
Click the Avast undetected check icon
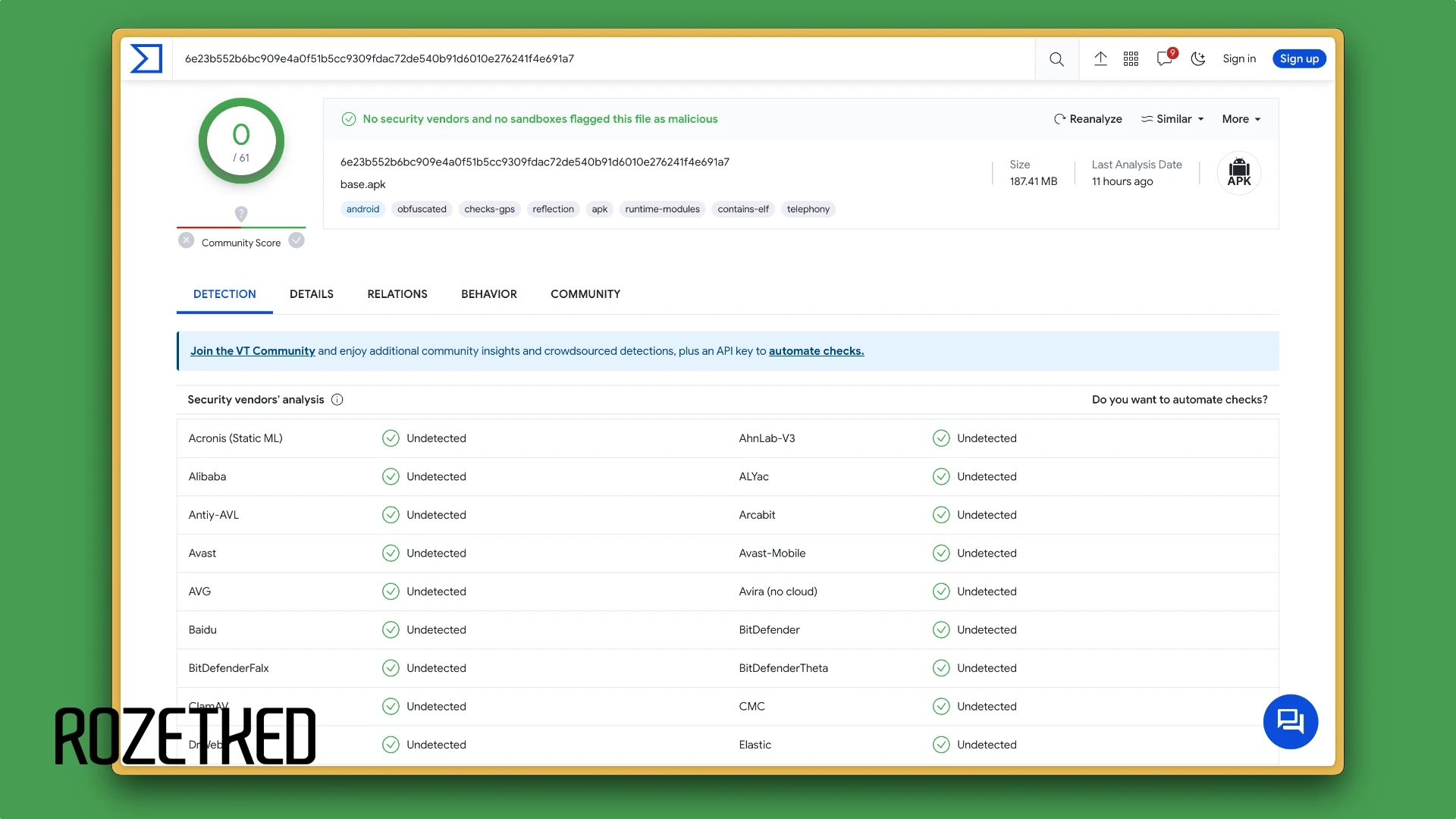point(391,553)
